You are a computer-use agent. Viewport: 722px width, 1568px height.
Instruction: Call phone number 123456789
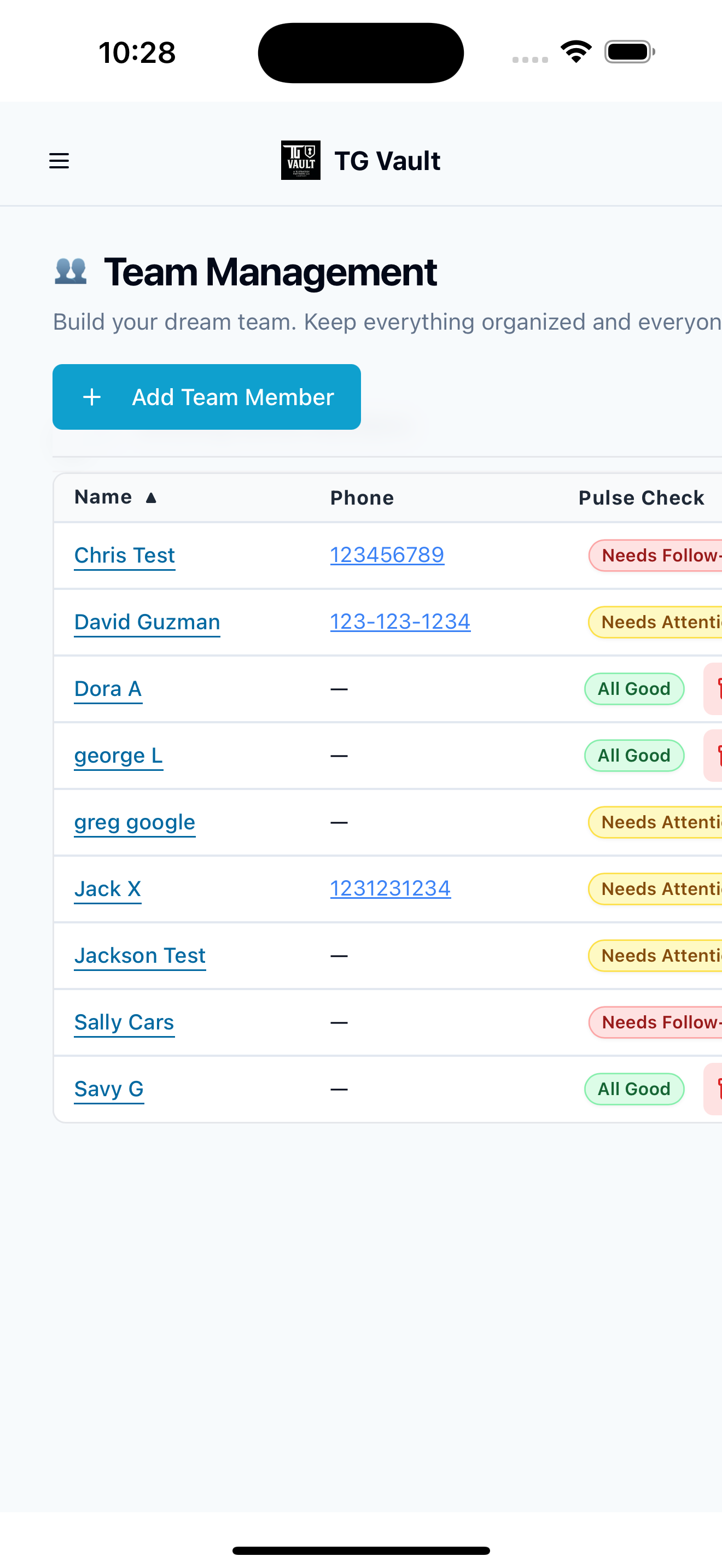[387, 555]
